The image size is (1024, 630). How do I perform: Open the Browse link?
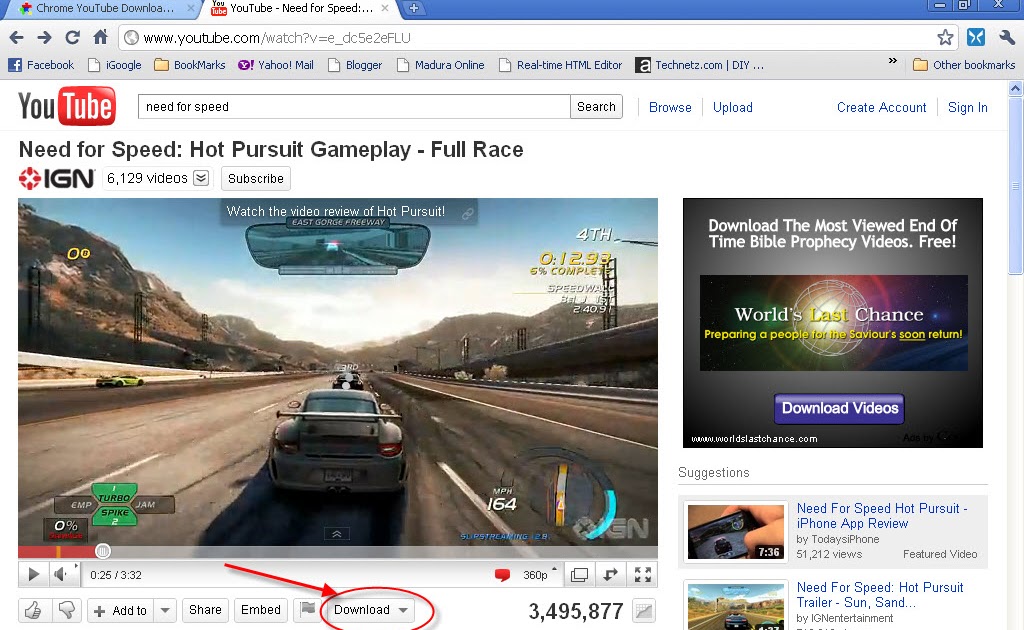[670, 107]
